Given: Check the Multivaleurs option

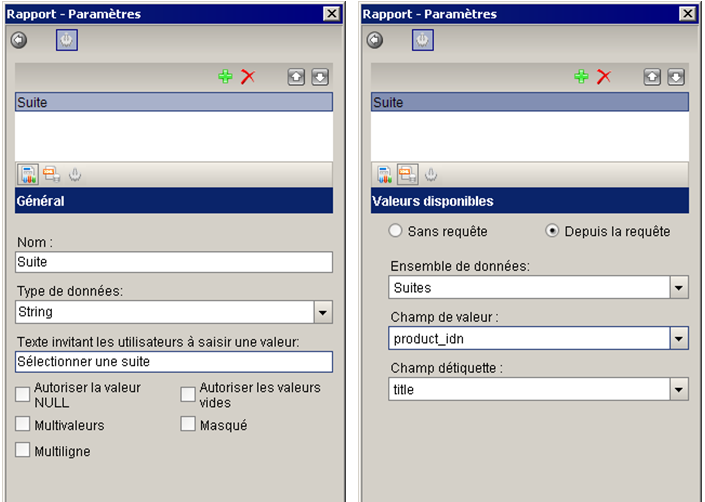Looking at the screenshot, I should point(23,425).
